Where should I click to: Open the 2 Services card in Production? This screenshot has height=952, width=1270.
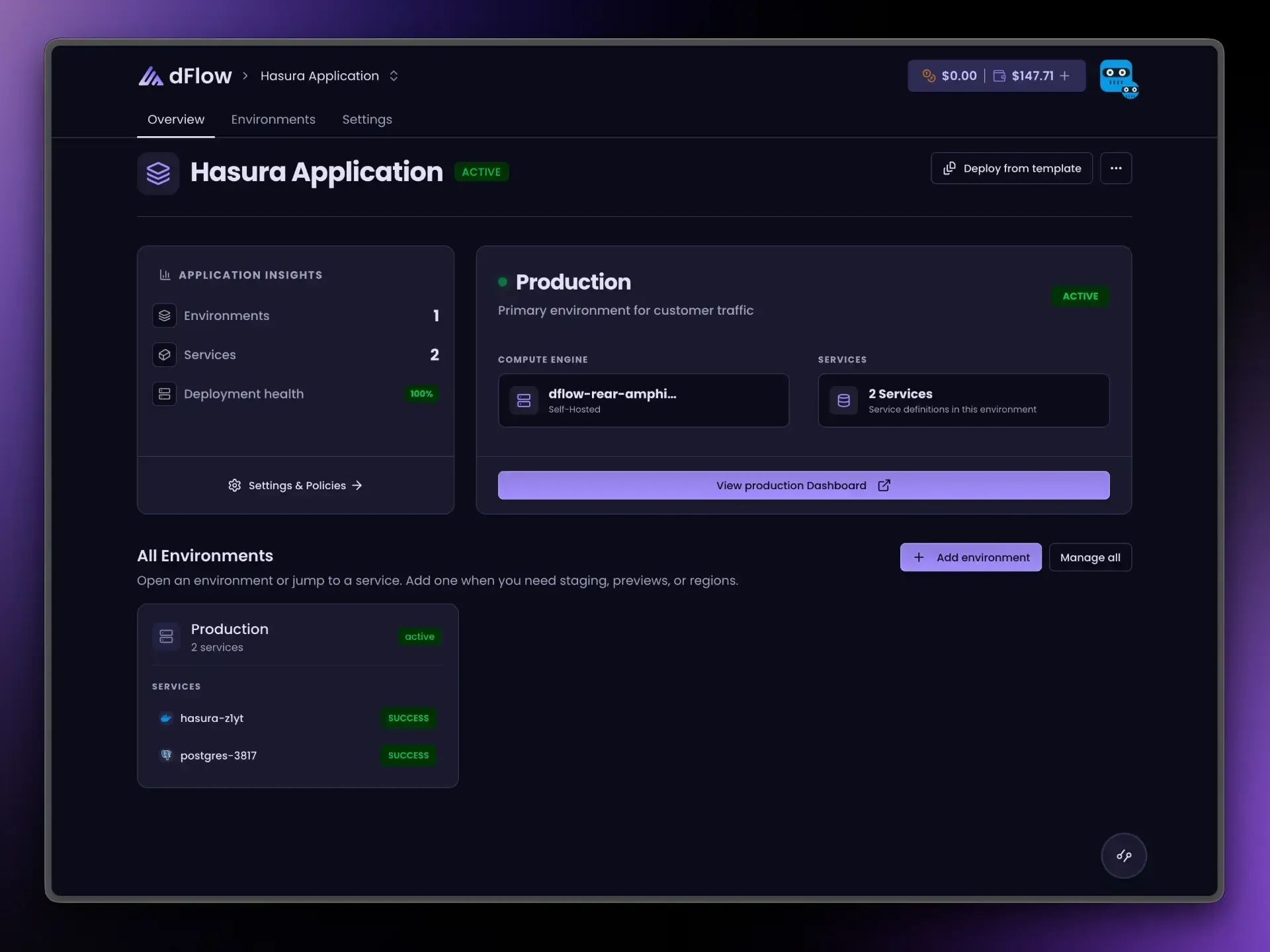click(963, 401)
